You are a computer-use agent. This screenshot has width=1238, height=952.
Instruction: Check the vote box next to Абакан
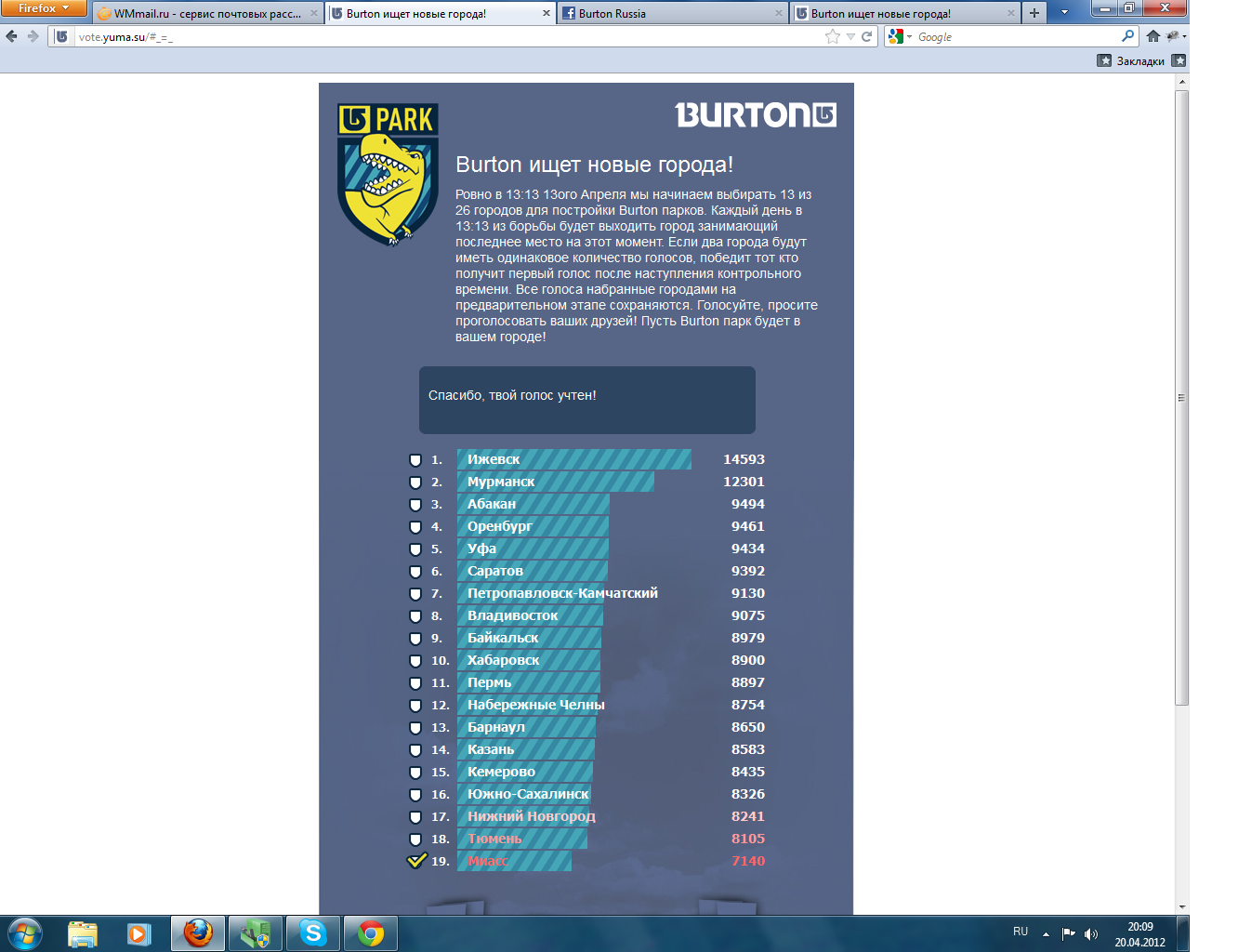(415, 505)
